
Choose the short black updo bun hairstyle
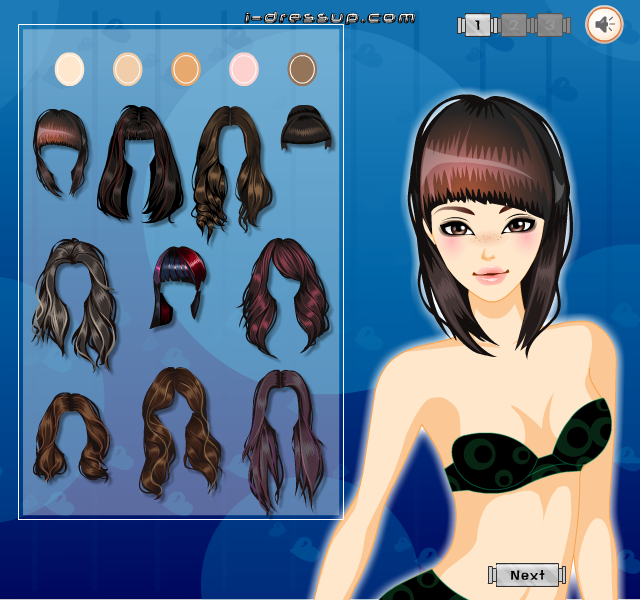pos(306,127)
